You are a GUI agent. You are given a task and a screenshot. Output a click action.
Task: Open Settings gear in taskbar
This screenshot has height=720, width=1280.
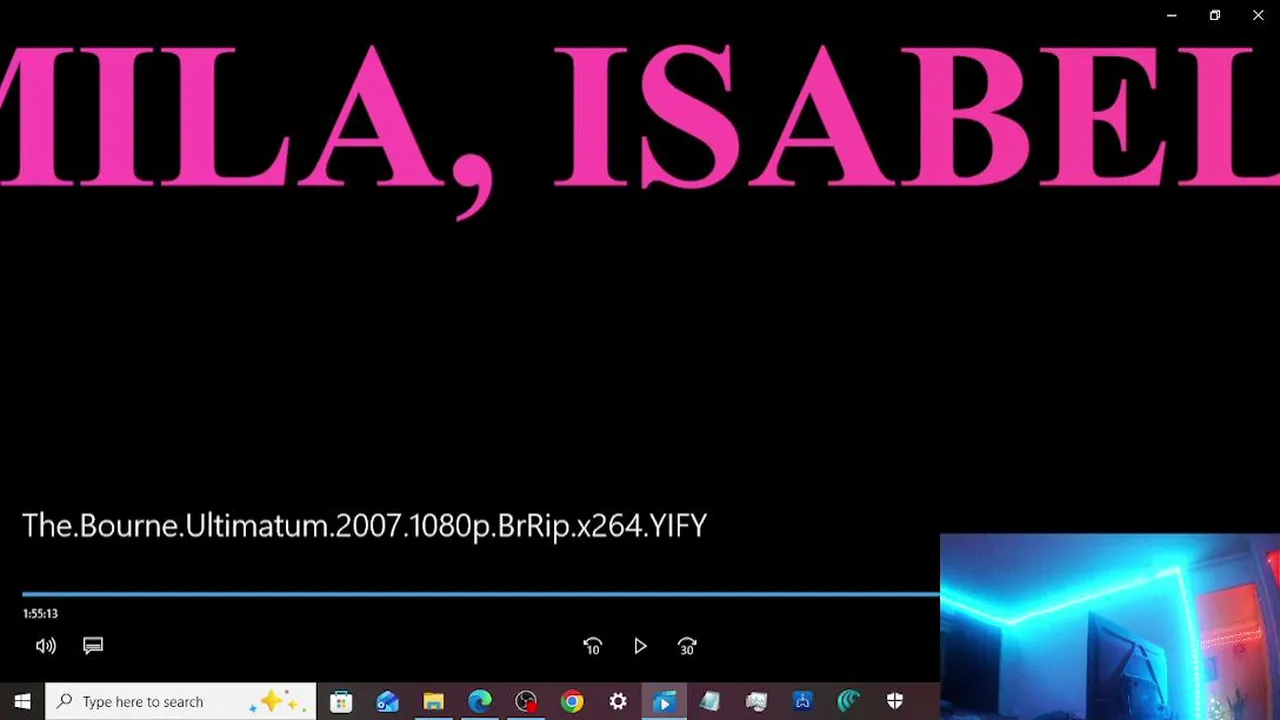tap(618, 702)
